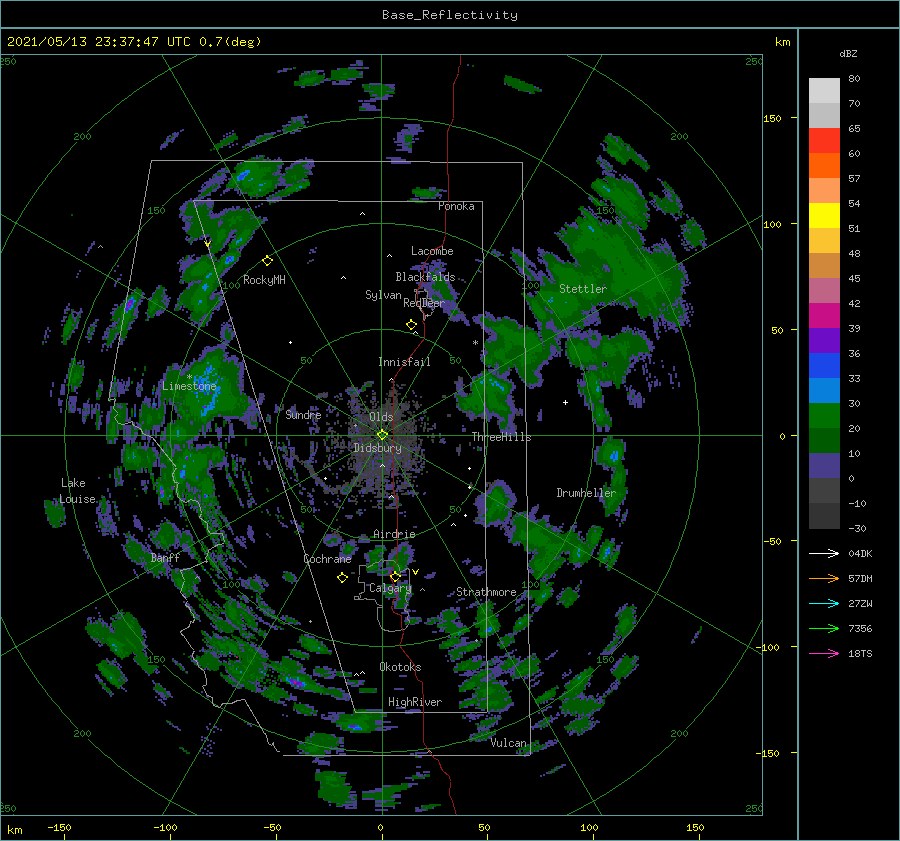
Task: Click the Ponoka city label
Action: tap(456, 206)
